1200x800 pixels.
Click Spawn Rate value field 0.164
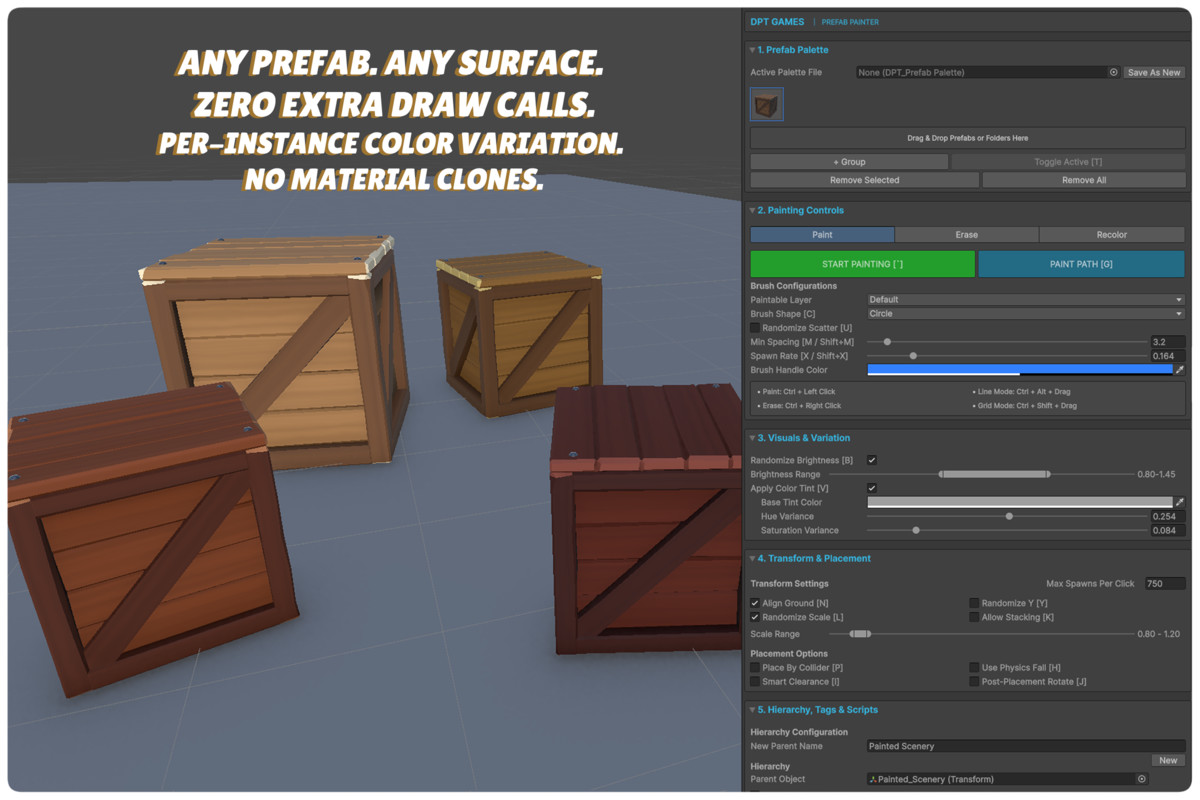point(1168,356)
